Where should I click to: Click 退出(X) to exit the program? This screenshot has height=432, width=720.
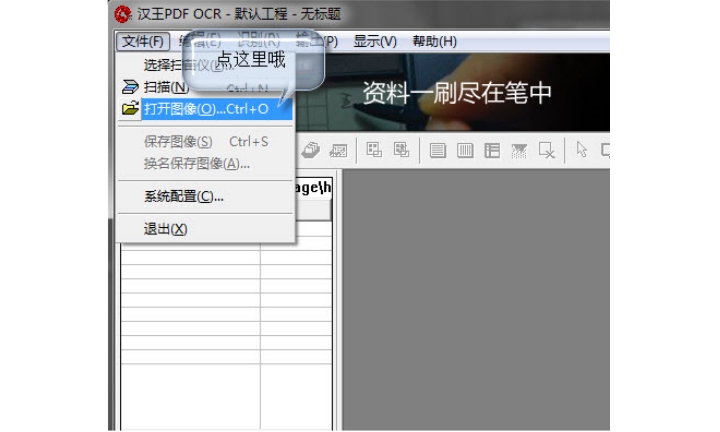pyautogui.click(x=165, y=229)
